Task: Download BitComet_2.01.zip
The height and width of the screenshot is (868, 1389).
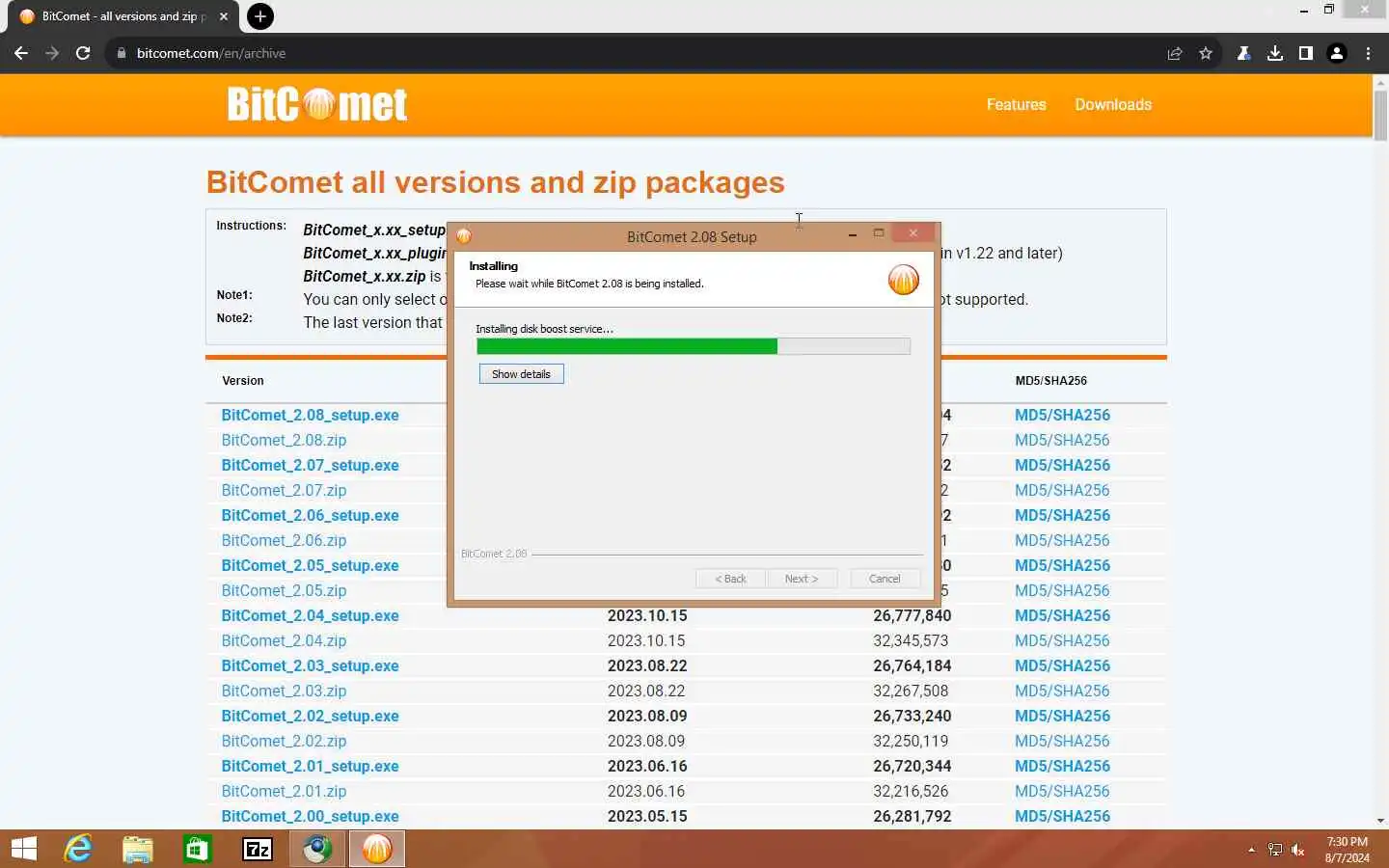Action: tap(284, 791)
